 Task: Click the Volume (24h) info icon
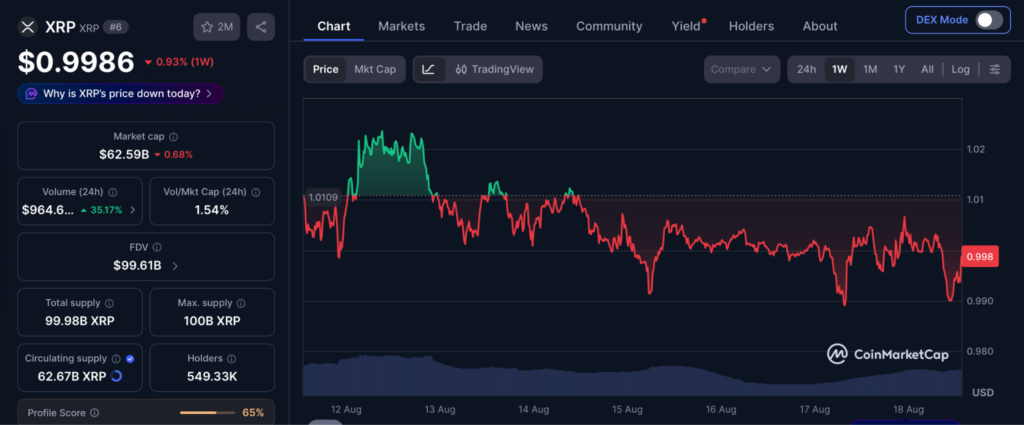(112, 193)
